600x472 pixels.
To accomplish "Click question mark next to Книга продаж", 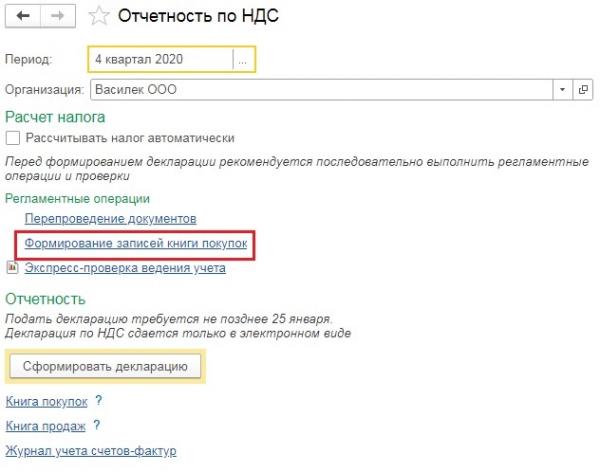I will pyautogui.click(x=96, y=425).
